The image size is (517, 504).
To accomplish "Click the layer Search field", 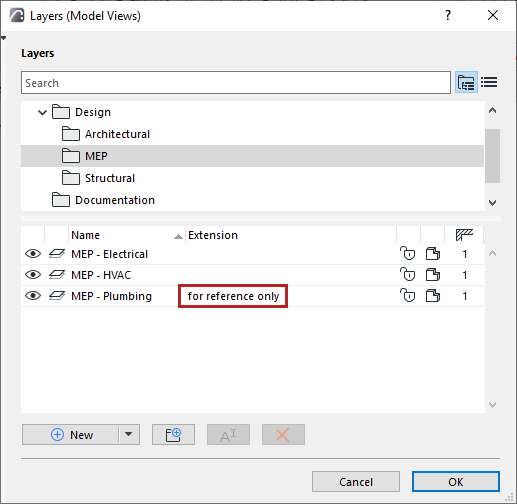I will [x=236, y=83].
